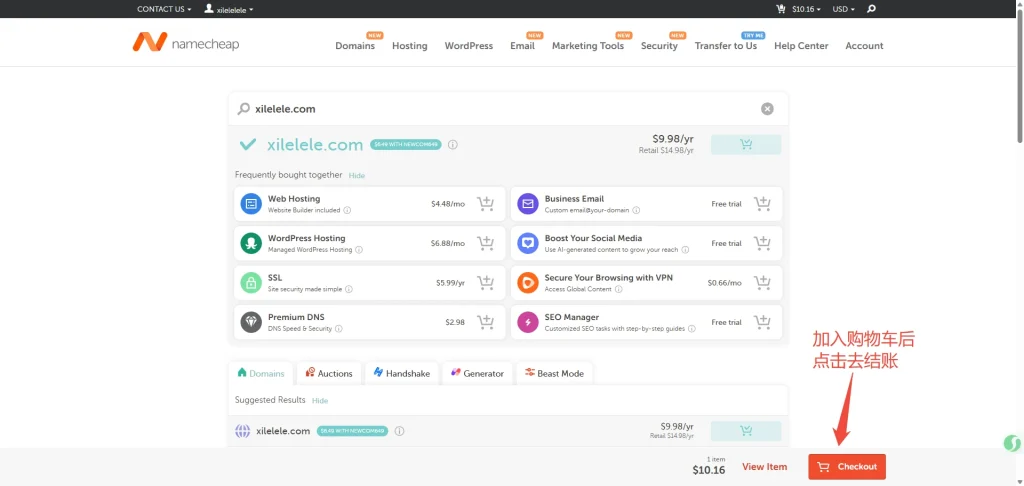The width and height of the screenshot is (1024, 486).
Task: Click the Web Hosting product icon
Action: coord(251,204)
